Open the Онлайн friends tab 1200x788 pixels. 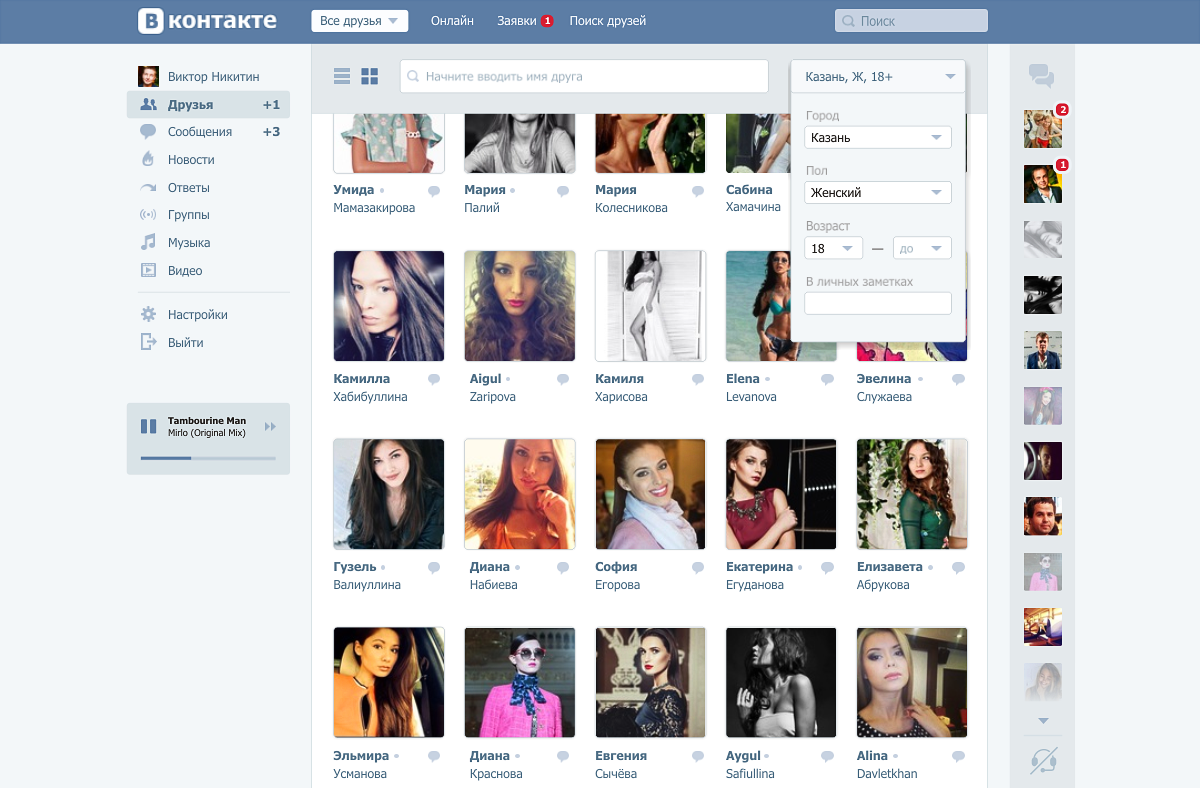[x=452, y=21]
